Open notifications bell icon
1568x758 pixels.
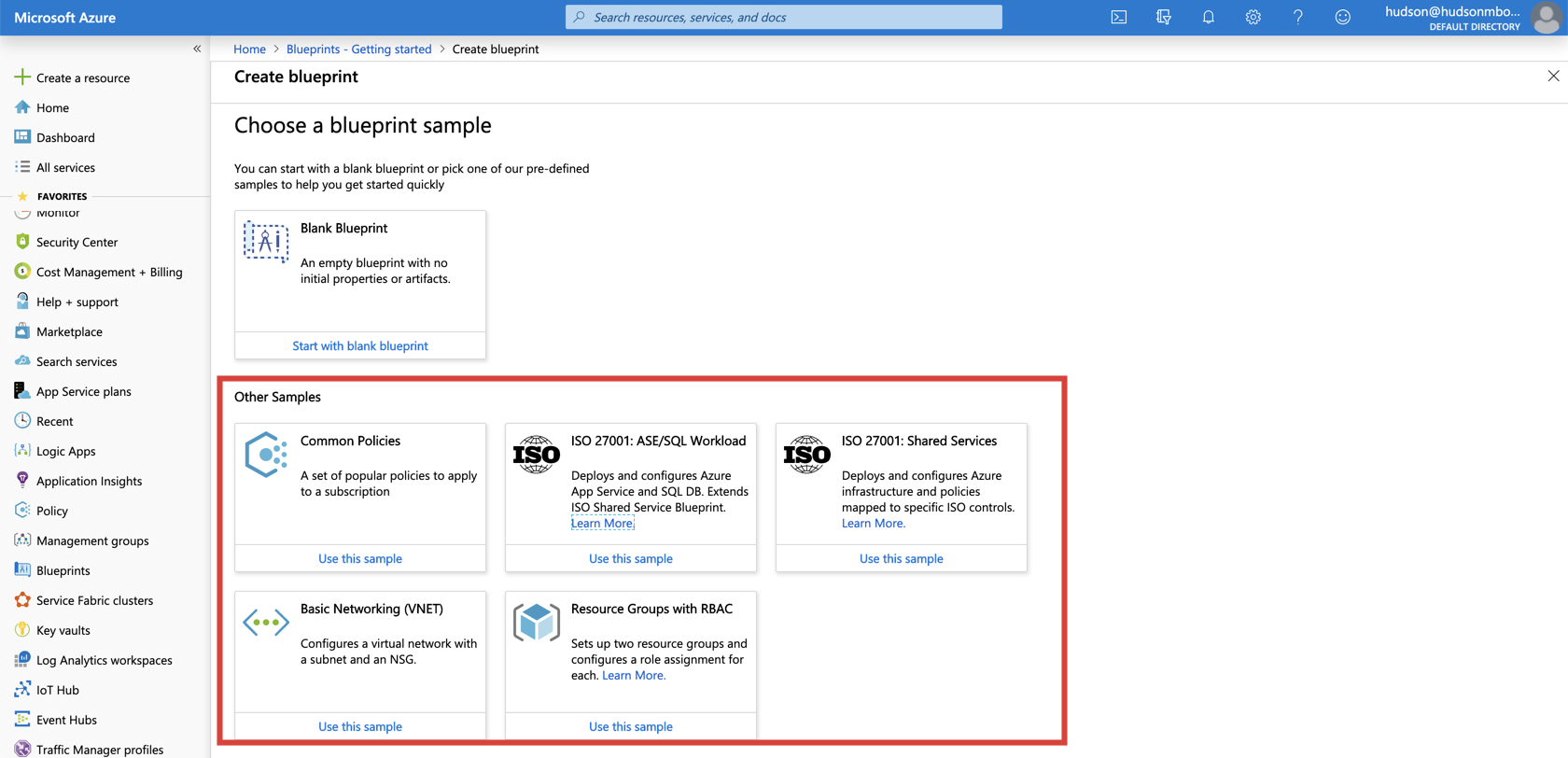click(x=1208, y=17)
